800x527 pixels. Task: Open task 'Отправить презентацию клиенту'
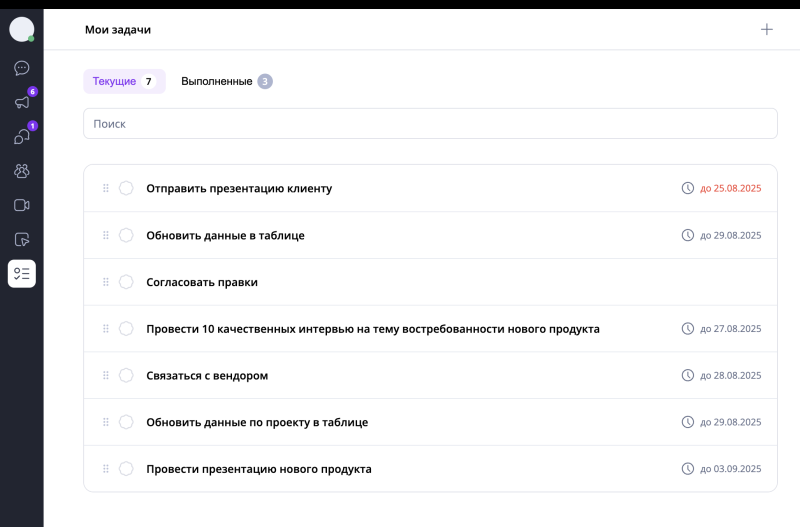coord(239,188)
